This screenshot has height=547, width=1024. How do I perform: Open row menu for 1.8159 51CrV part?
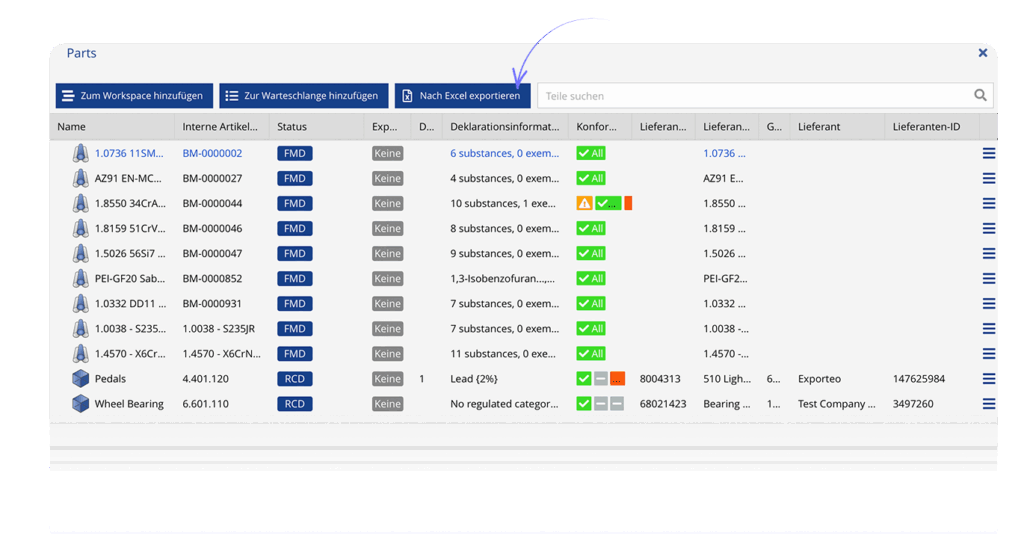989,228
